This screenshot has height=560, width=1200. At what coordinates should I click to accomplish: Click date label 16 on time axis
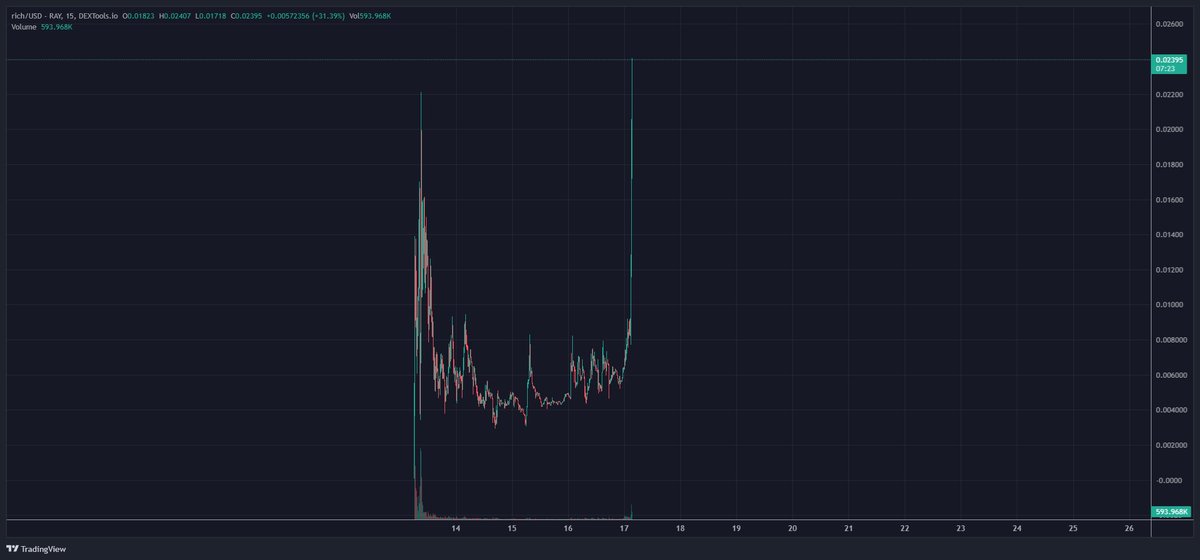pyautogui.click(x=568, y=528)
